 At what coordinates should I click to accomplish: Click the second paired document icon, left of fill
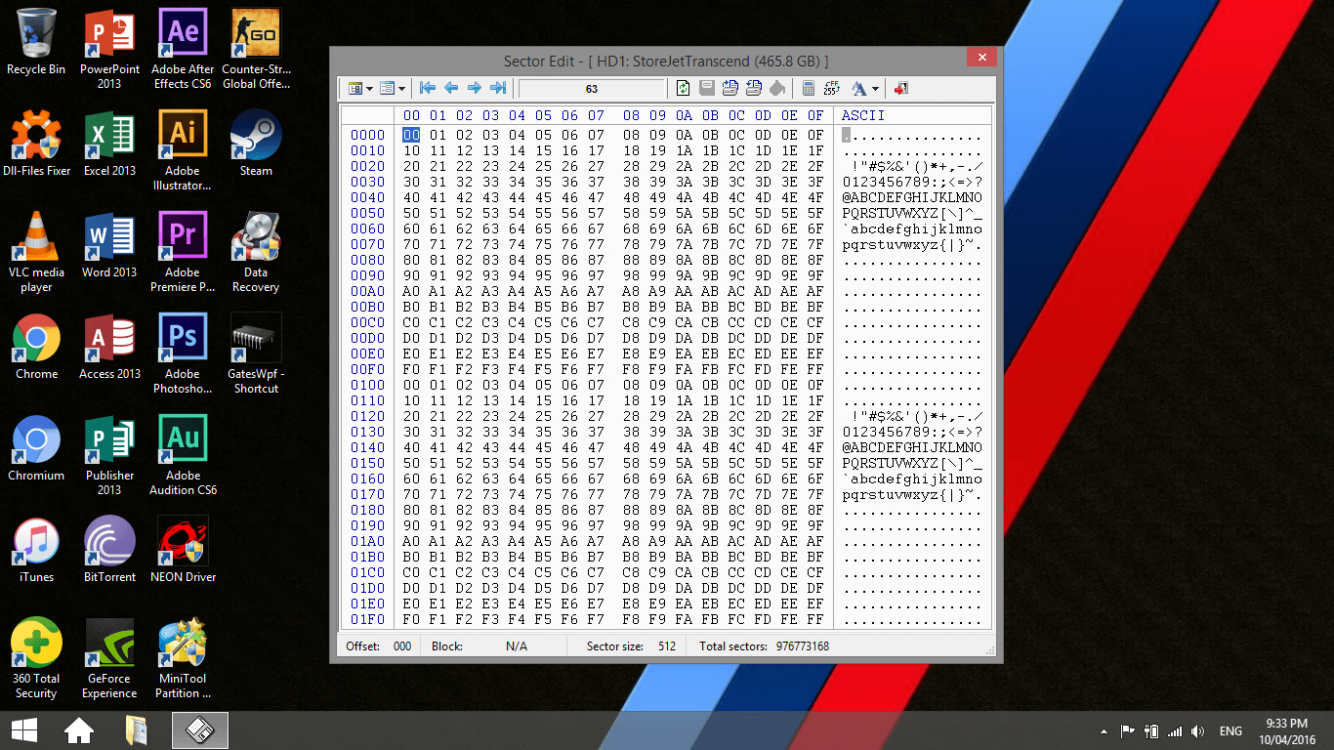point(754,88)
